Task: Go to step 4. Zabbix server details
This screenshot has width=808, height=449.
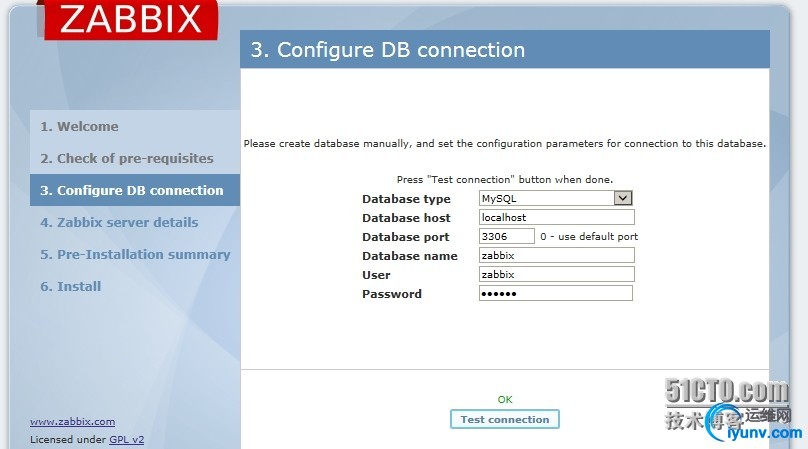Action: pos(119,223)
